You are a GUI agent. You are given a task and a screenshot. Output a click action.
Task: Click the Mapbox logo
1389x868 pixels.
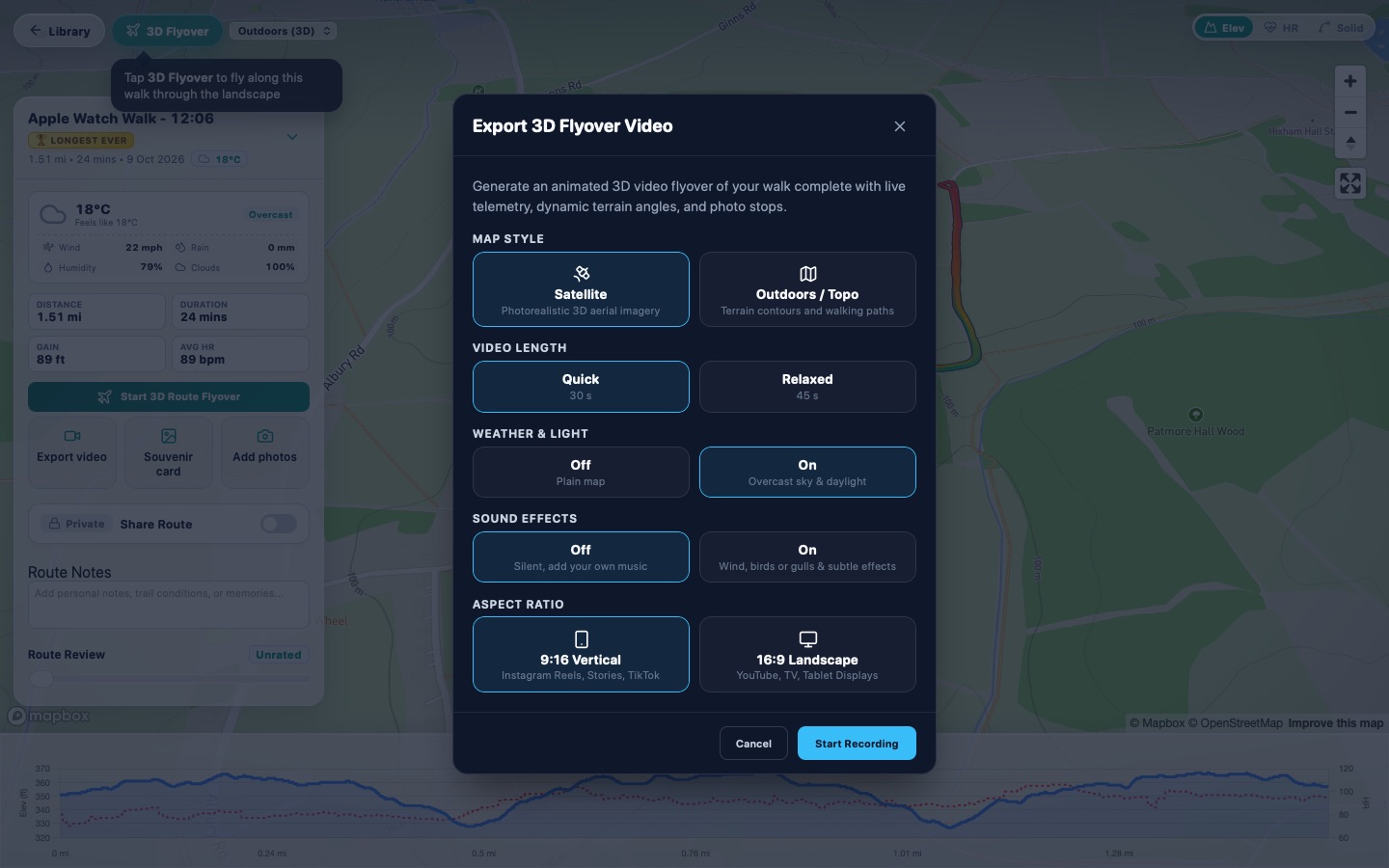[49, 716]
